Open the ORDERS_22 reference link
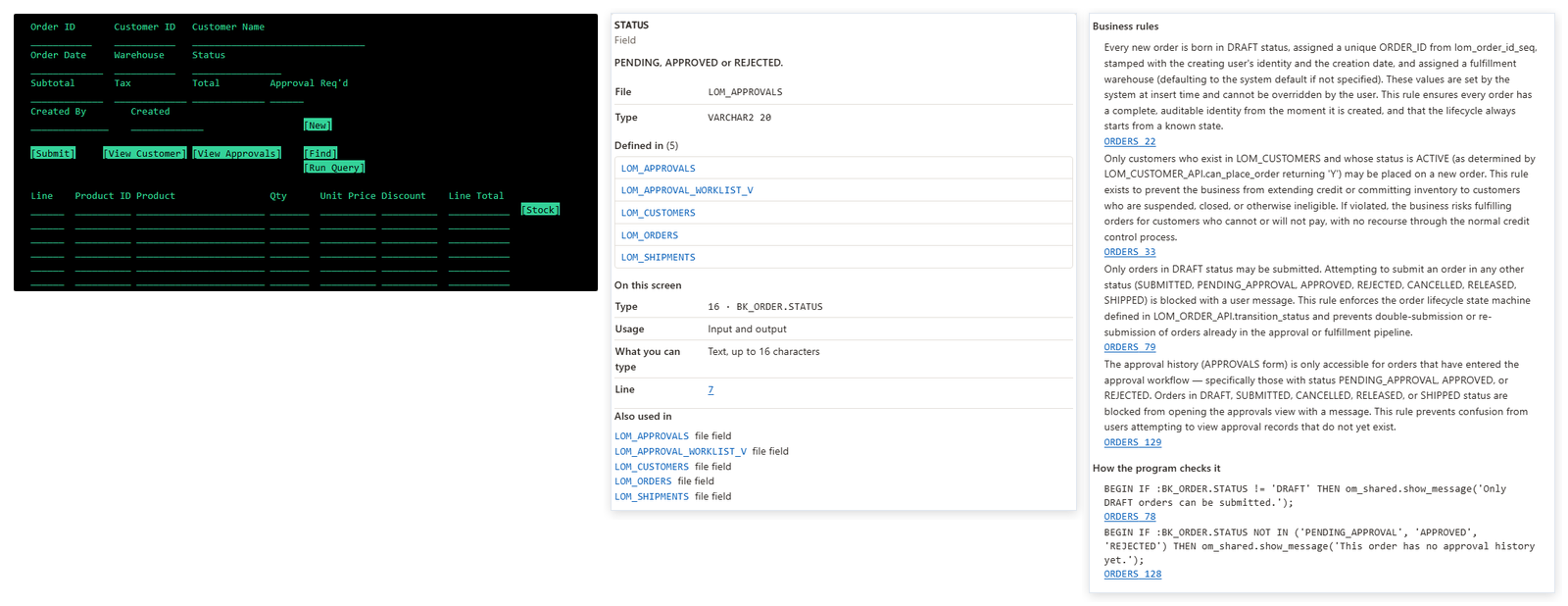 point(1129,141)
